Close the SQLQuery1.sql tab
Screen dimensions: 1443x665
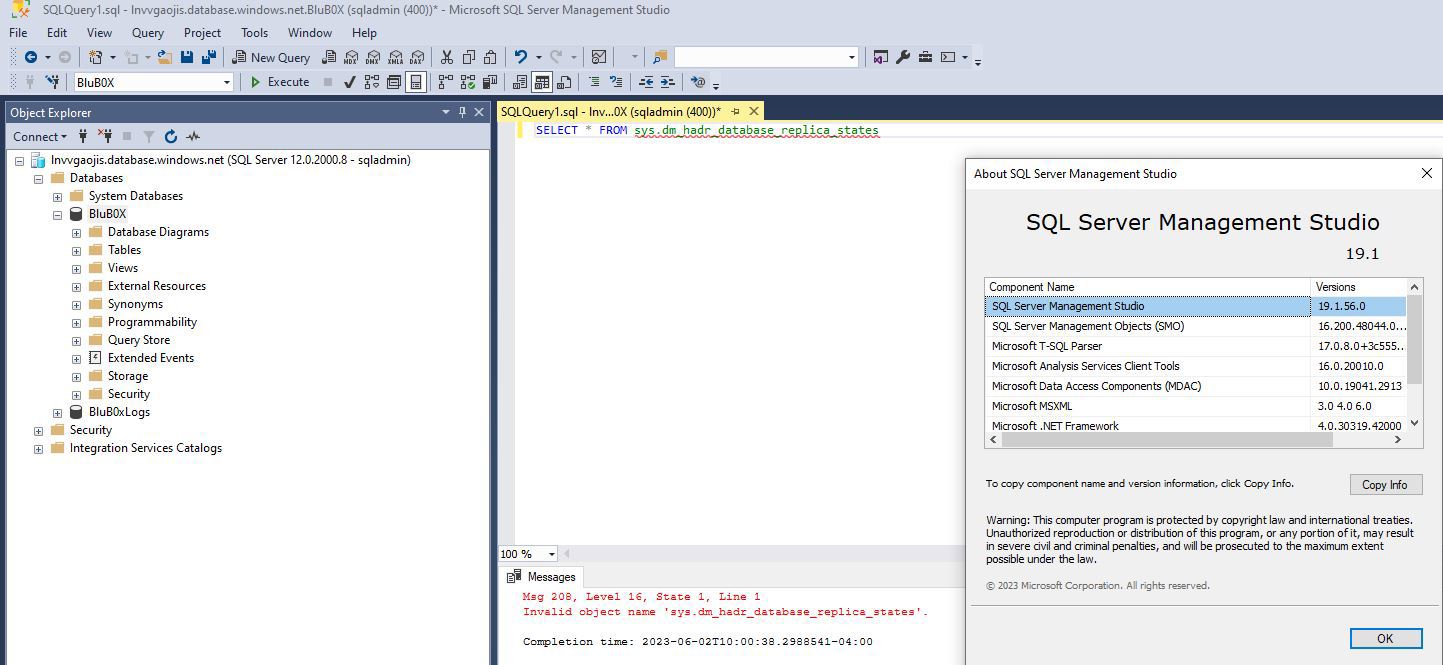click(x=754, y=111)
